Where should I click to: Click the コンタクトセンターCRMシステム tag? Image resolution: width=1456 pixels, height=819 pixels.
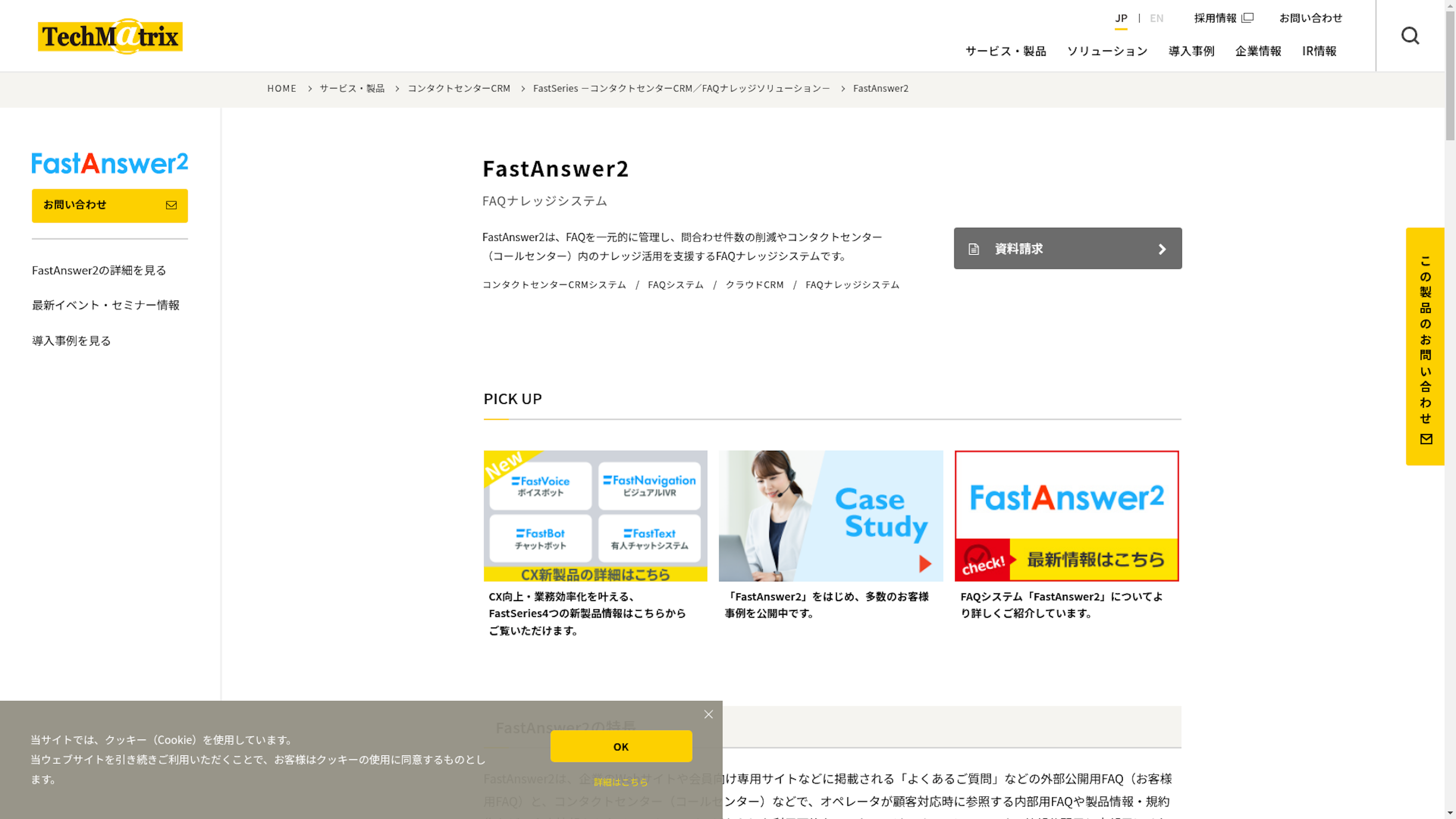click(554, 285)
